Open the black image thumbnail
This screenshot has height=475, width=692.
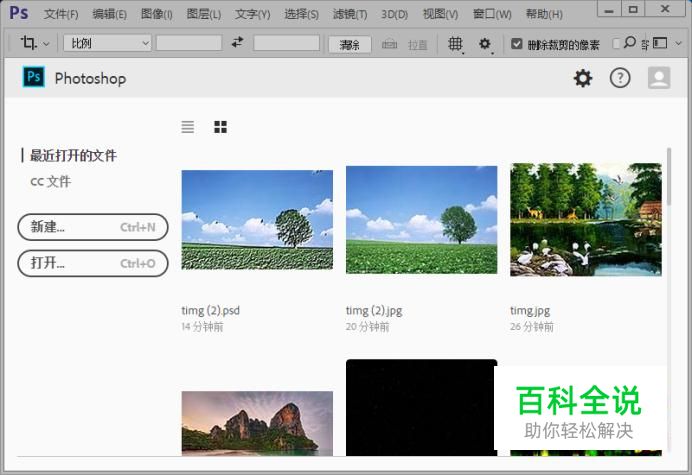(421, 407)
